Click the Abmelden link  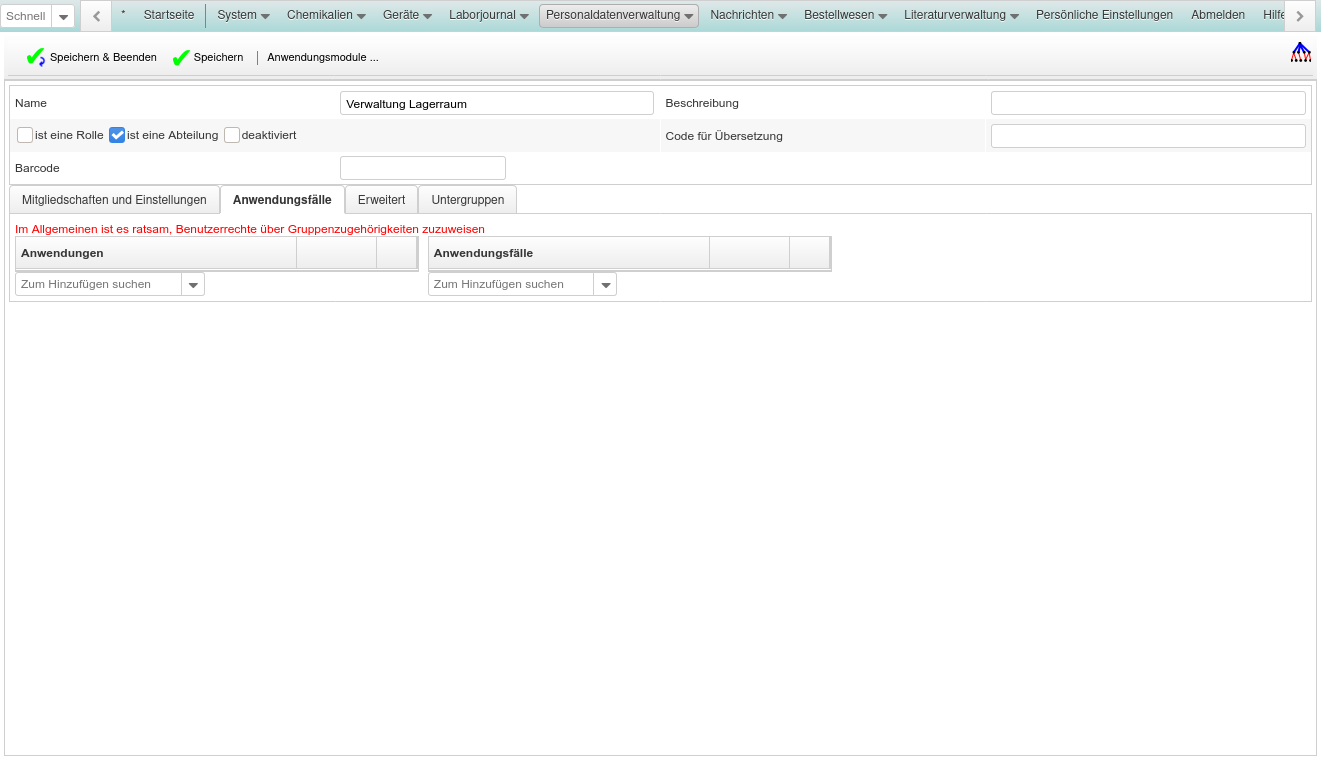pyautogui.click(x=1217, y=15)
